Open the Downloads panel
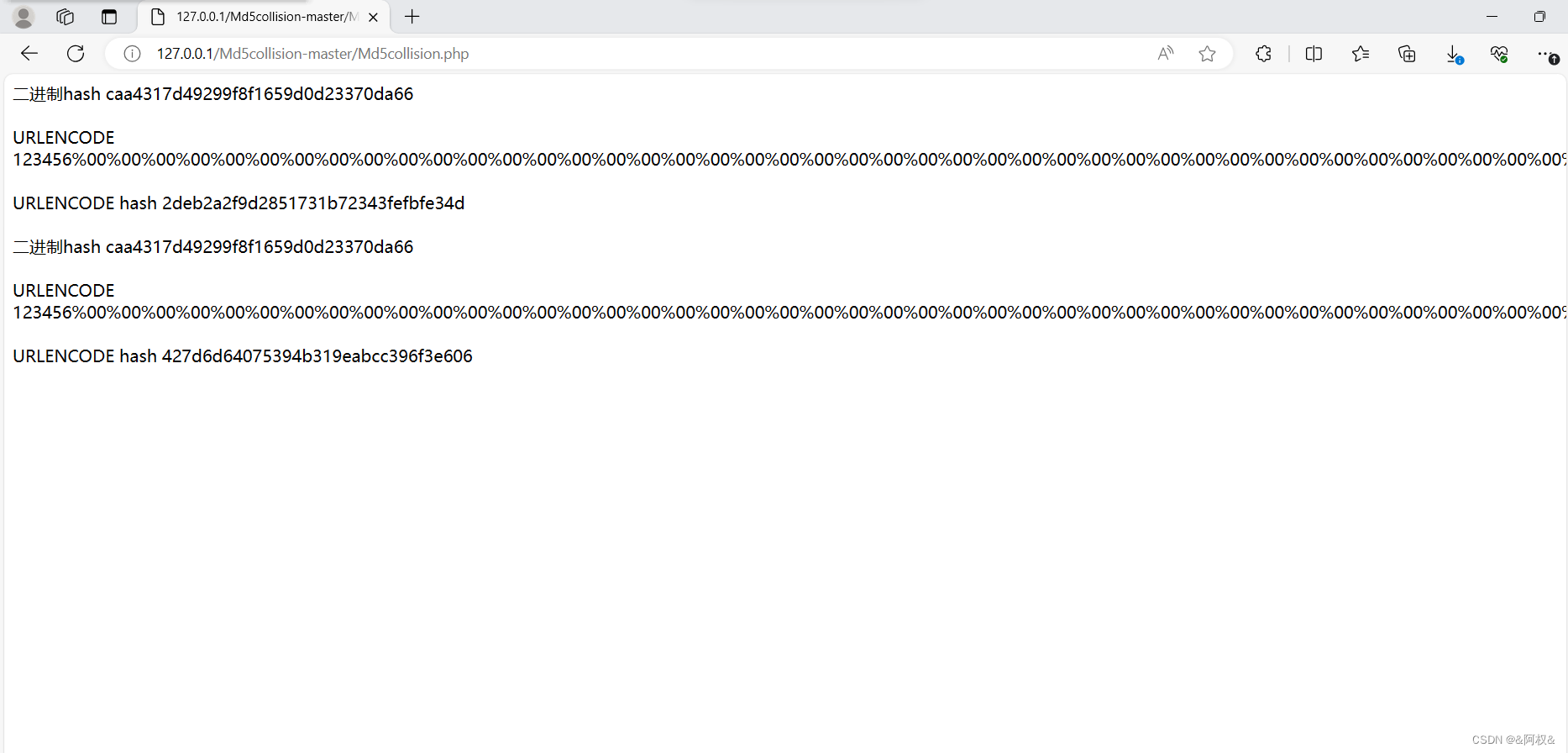Screen dimensions: 1568x753 [x=1454, y=54]
